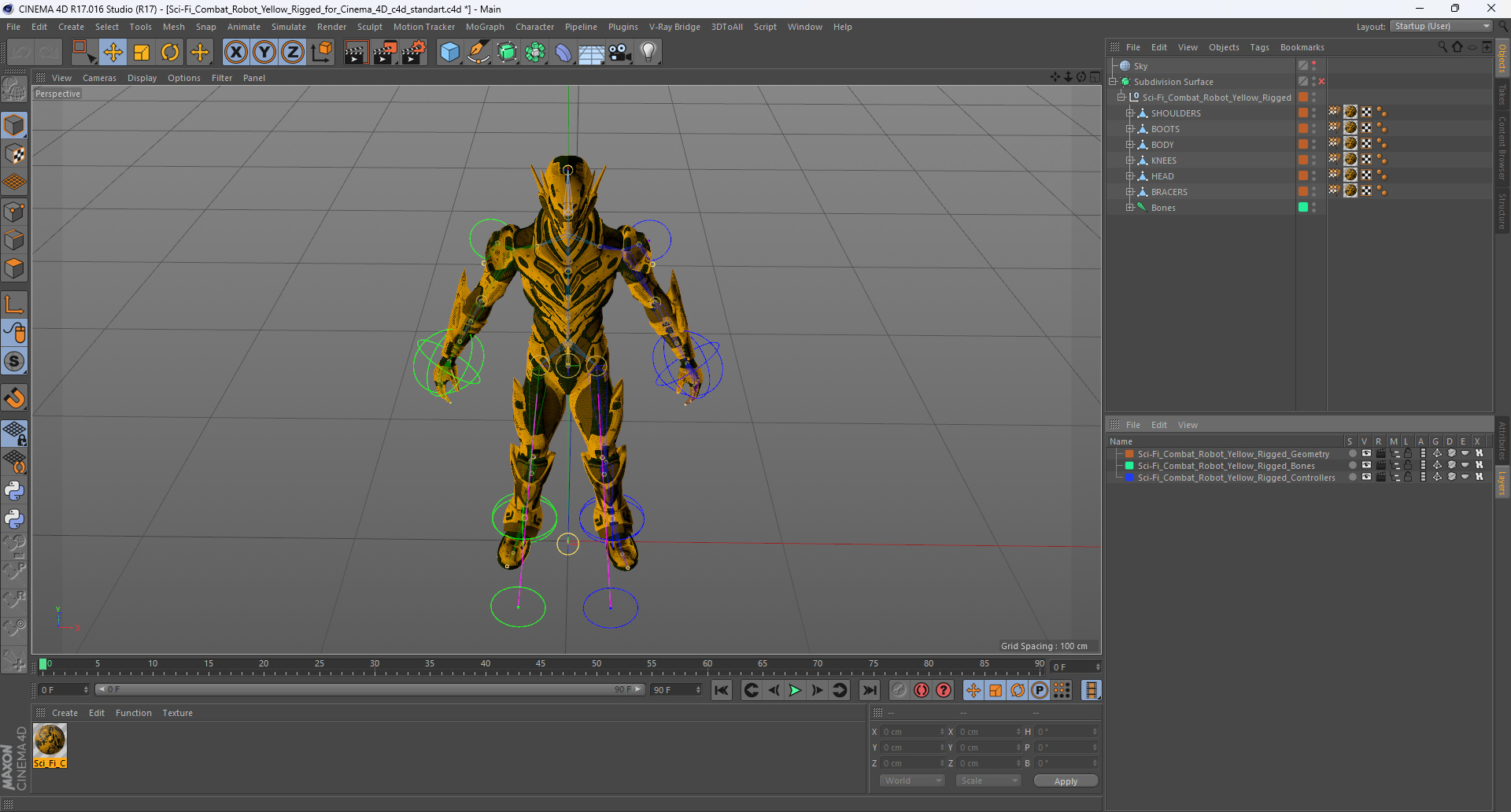Open material manager Texture menu
Viewport: 1511px width, 812px height.
[x=177, y=713]
